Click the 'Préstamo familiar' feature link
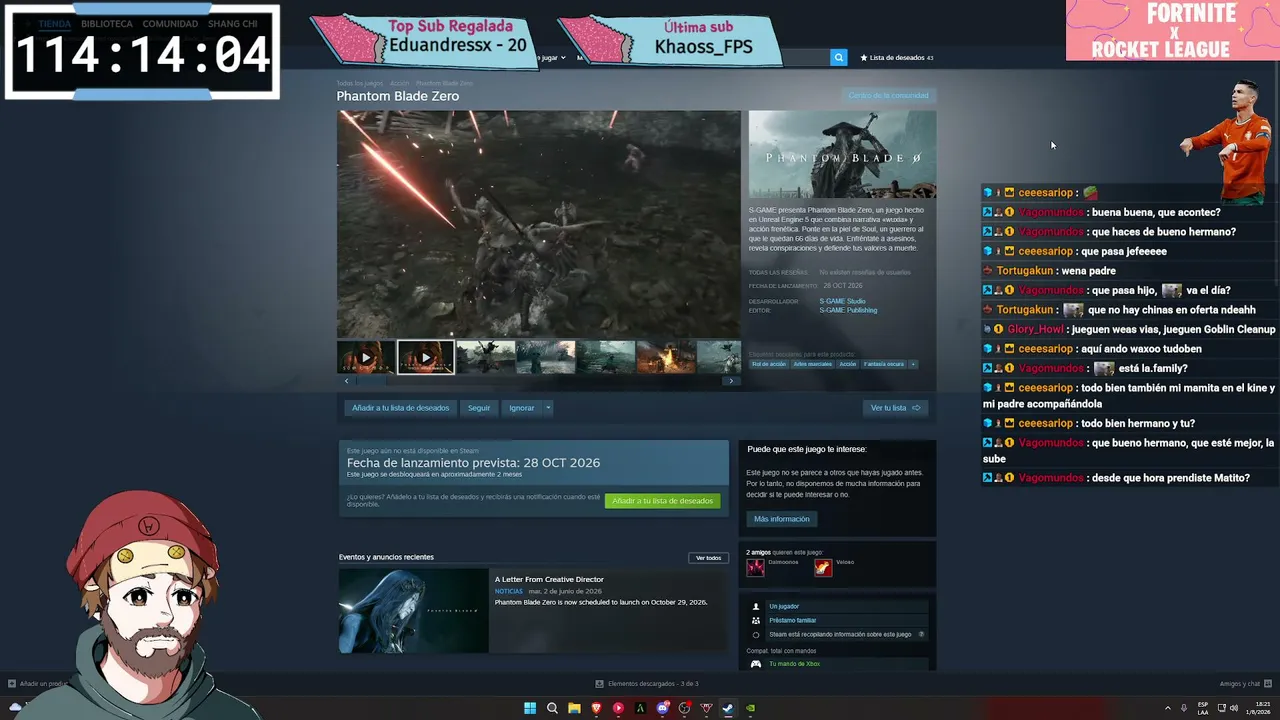 (793, 620)
